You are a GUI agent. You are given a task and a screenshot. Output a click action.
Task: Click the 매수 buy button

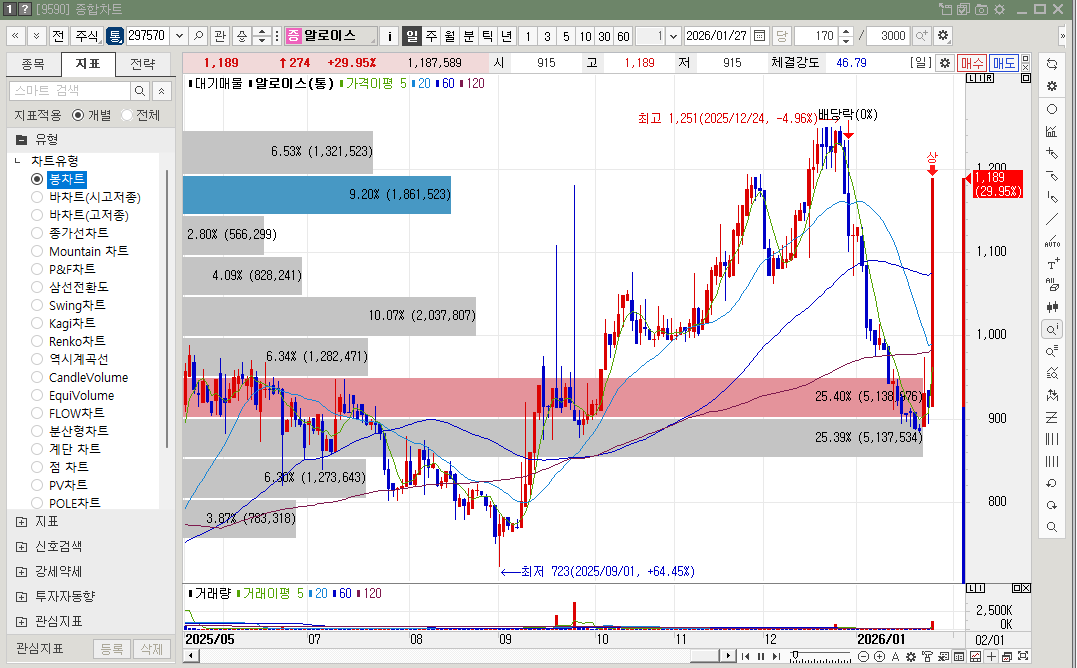[x=972, y=62]
